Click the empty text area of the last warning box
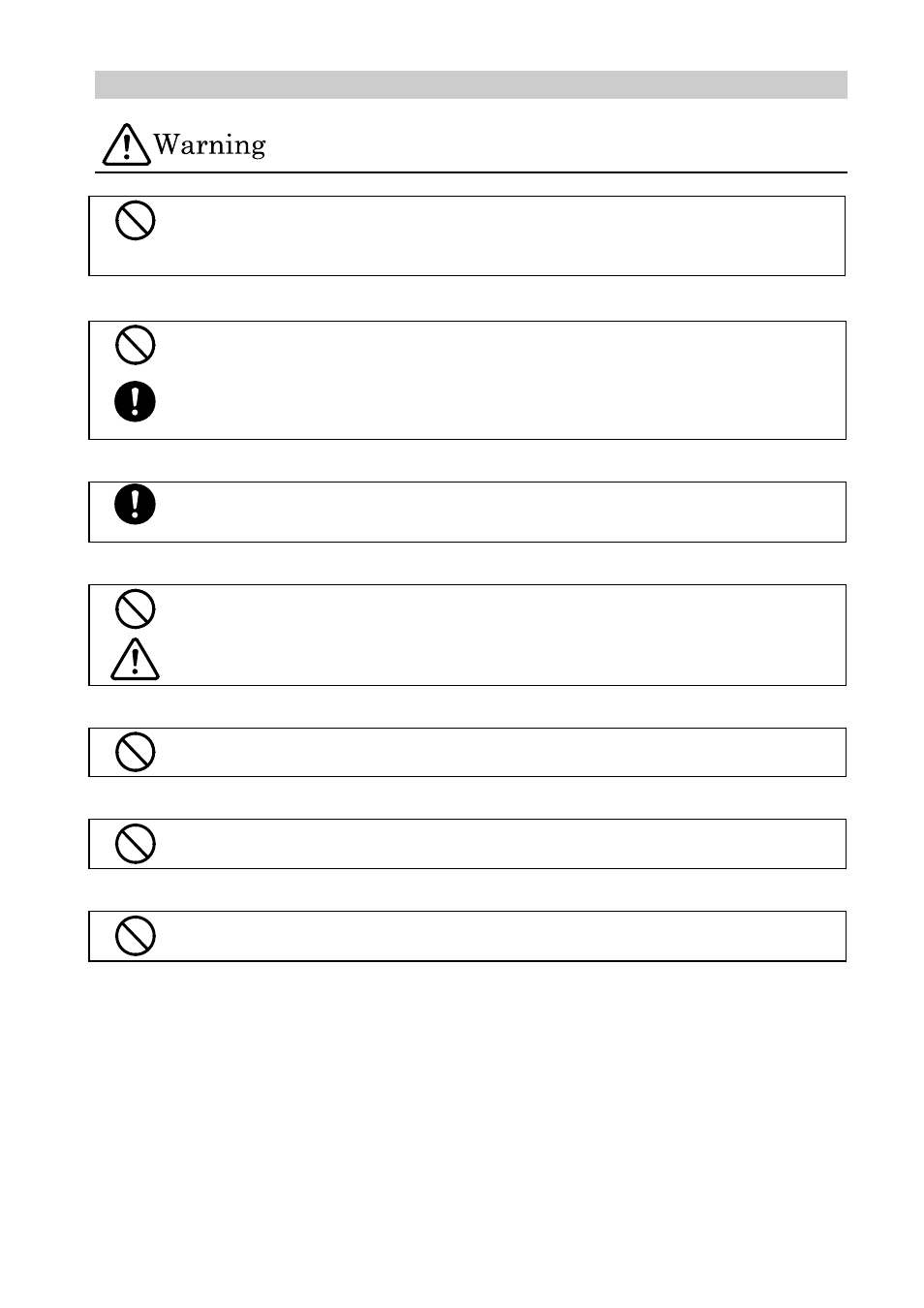The image size is (924, 1308). 499,936
